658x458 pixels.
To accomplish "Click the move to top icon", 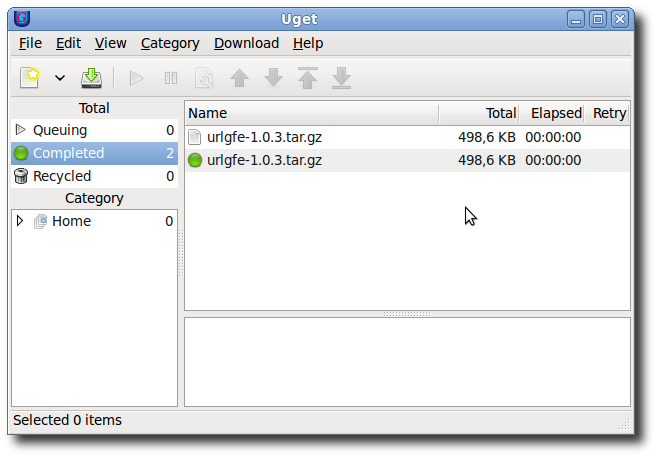I will click(x=308, y=78).
